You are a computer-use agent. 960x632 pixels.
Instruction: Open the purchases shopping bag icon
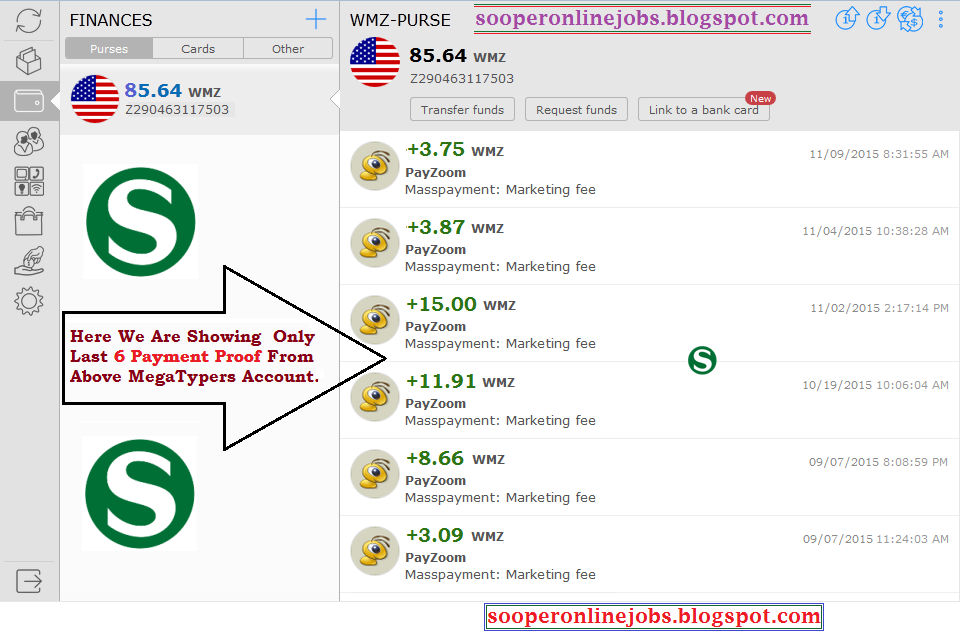click(x=29, y=220)
